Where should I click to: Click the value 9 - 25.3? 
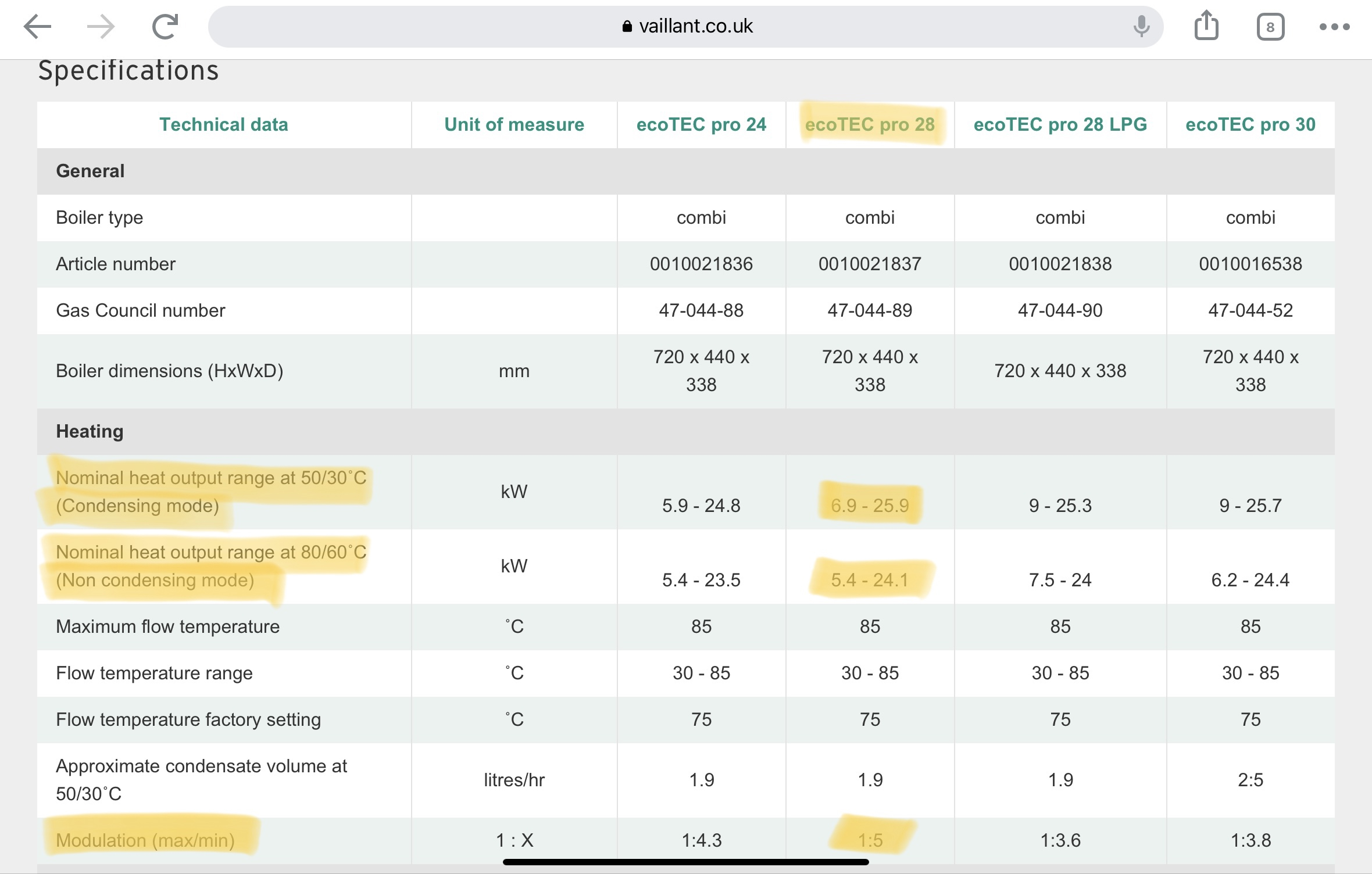(1060, 506)
